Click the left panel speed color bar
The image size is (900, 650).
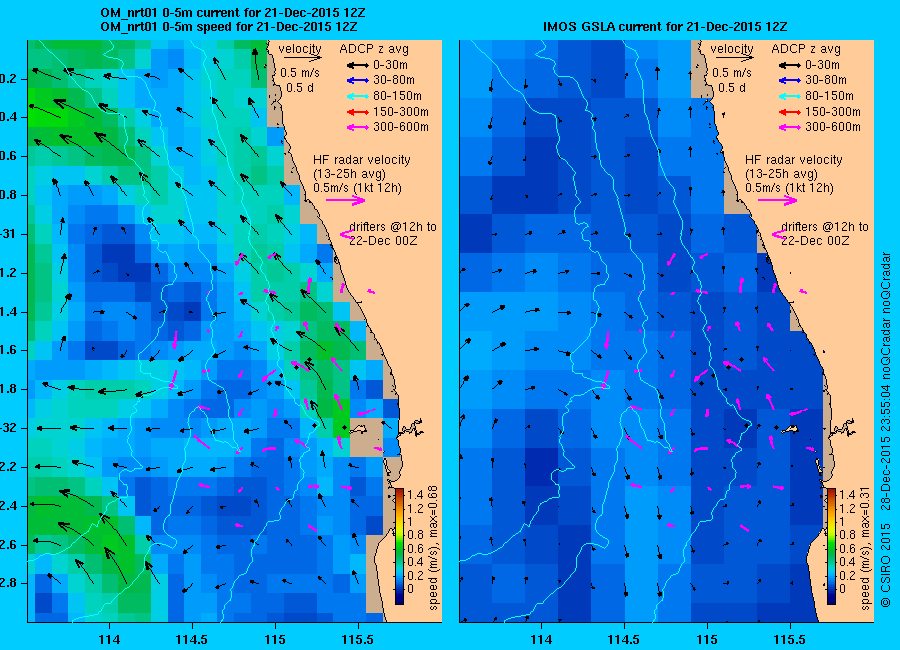click(x=399, y=546)
